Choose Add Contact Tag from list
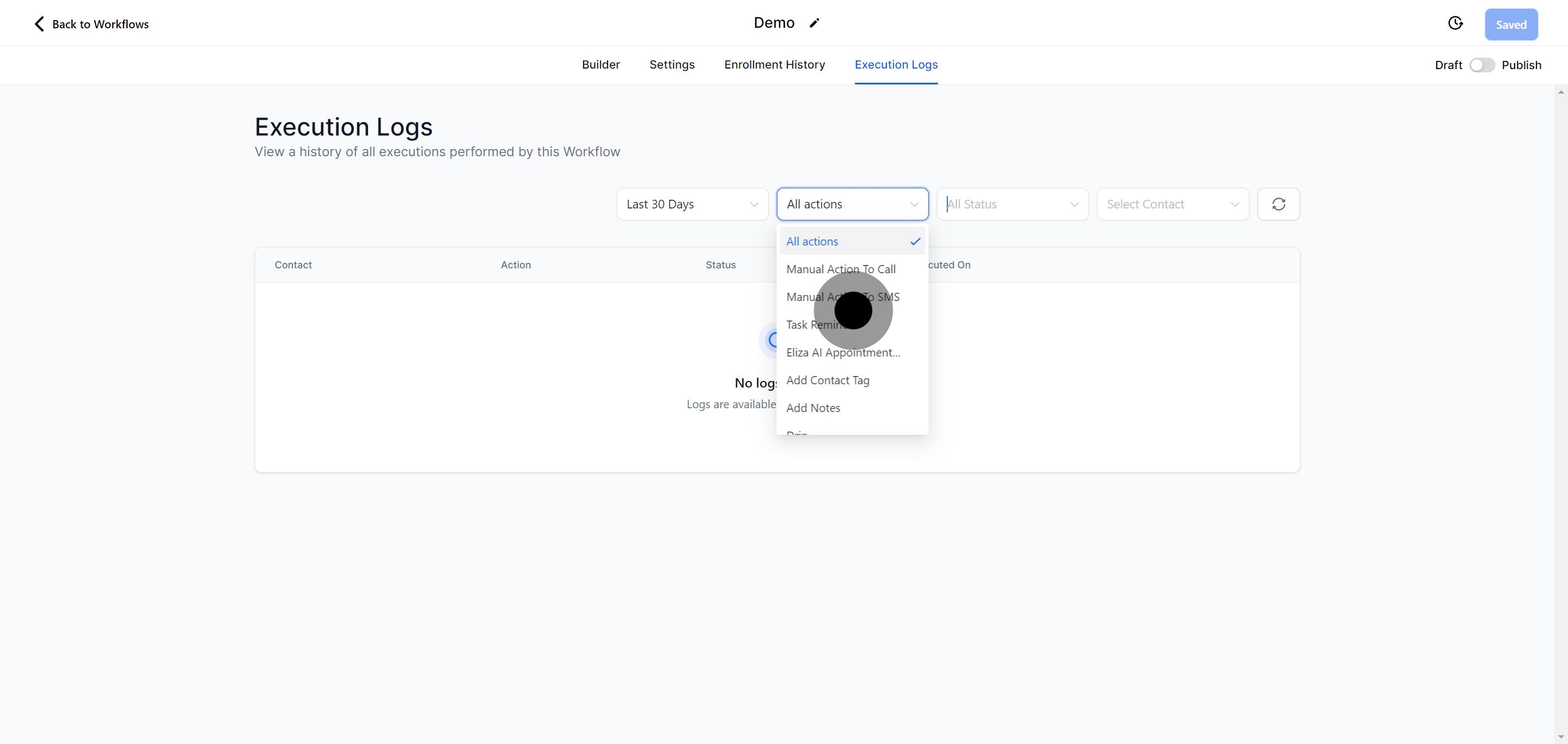 click(x=828, y=380)
